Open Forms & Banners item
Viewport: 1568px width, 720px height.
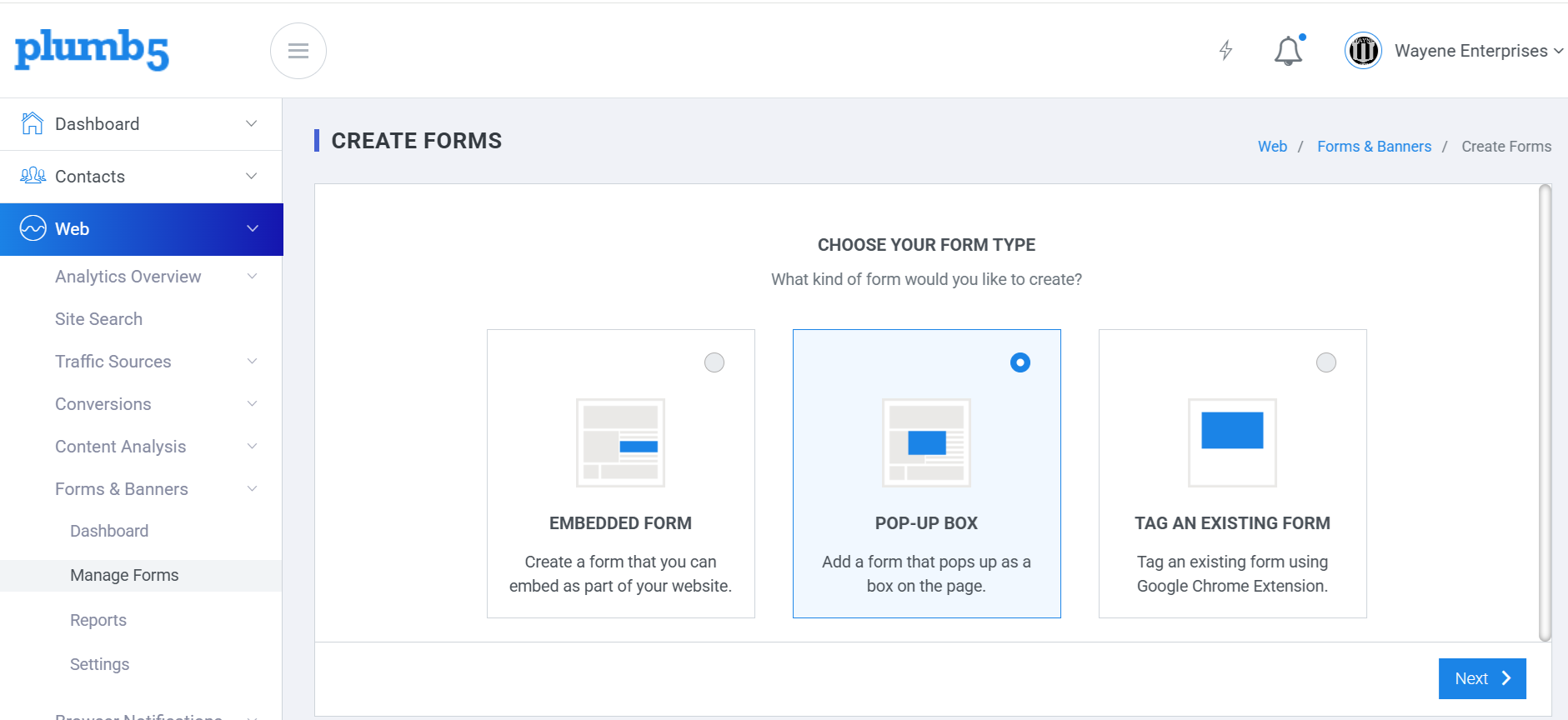pyautogui.click(x=121, y=489)
